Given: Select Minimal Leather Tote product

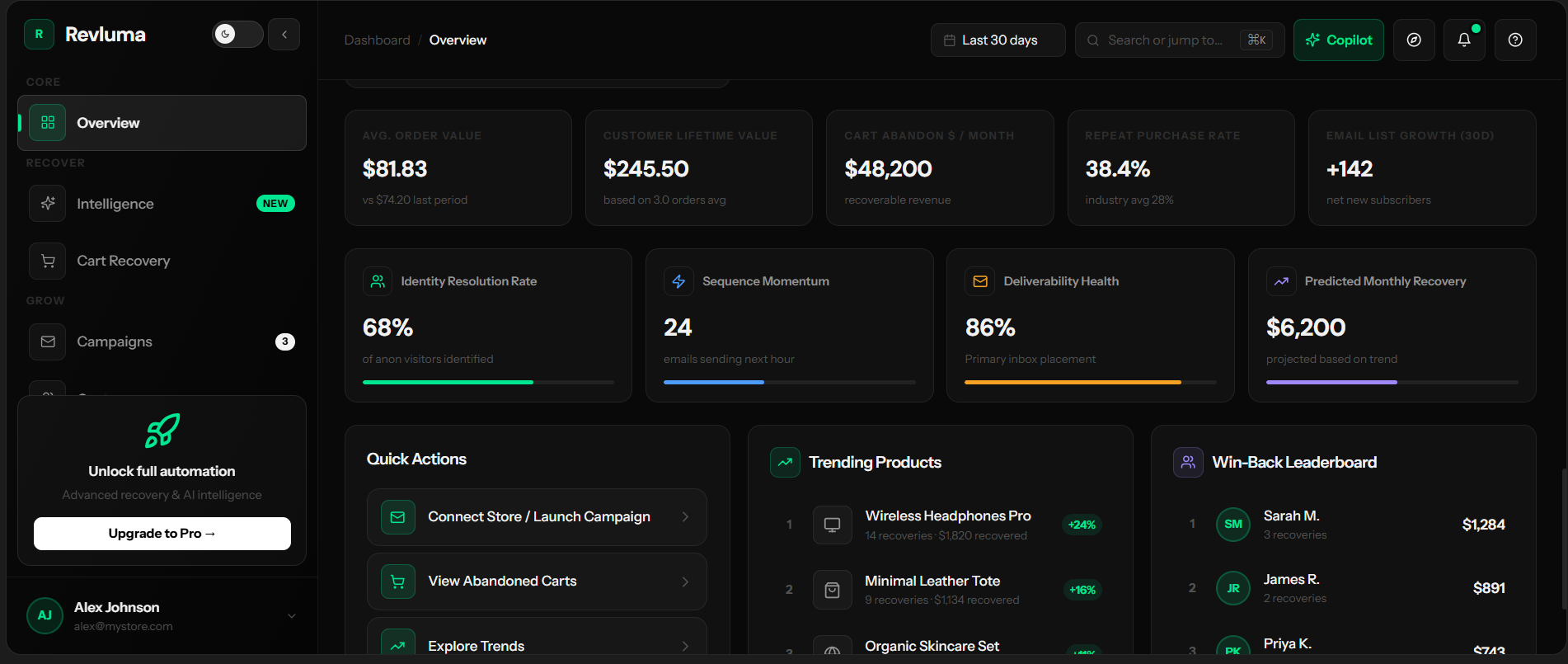Looking at the screenshot, I should pyautogui.click(x=940, y=590).
